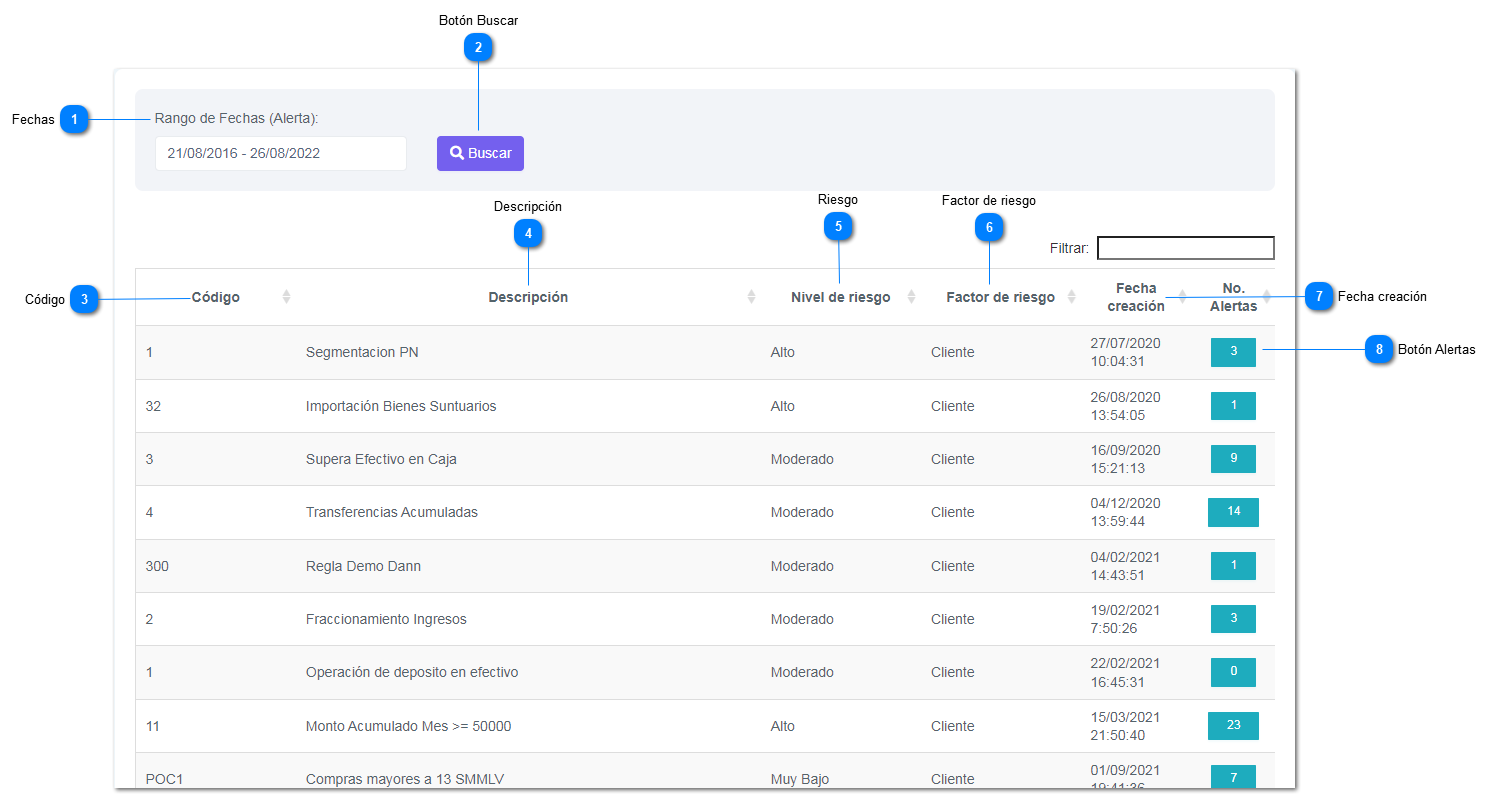1492x797 pixels.
Task: Select 'Transferencias Acumuladas' cell
Action: 392,512
